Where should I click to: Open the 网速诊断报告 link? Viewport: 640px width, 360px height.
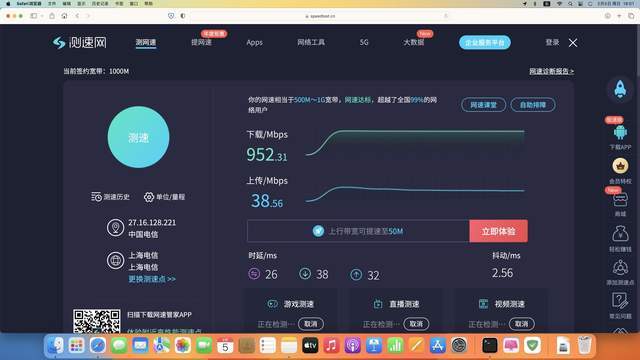tap(551, 71)
